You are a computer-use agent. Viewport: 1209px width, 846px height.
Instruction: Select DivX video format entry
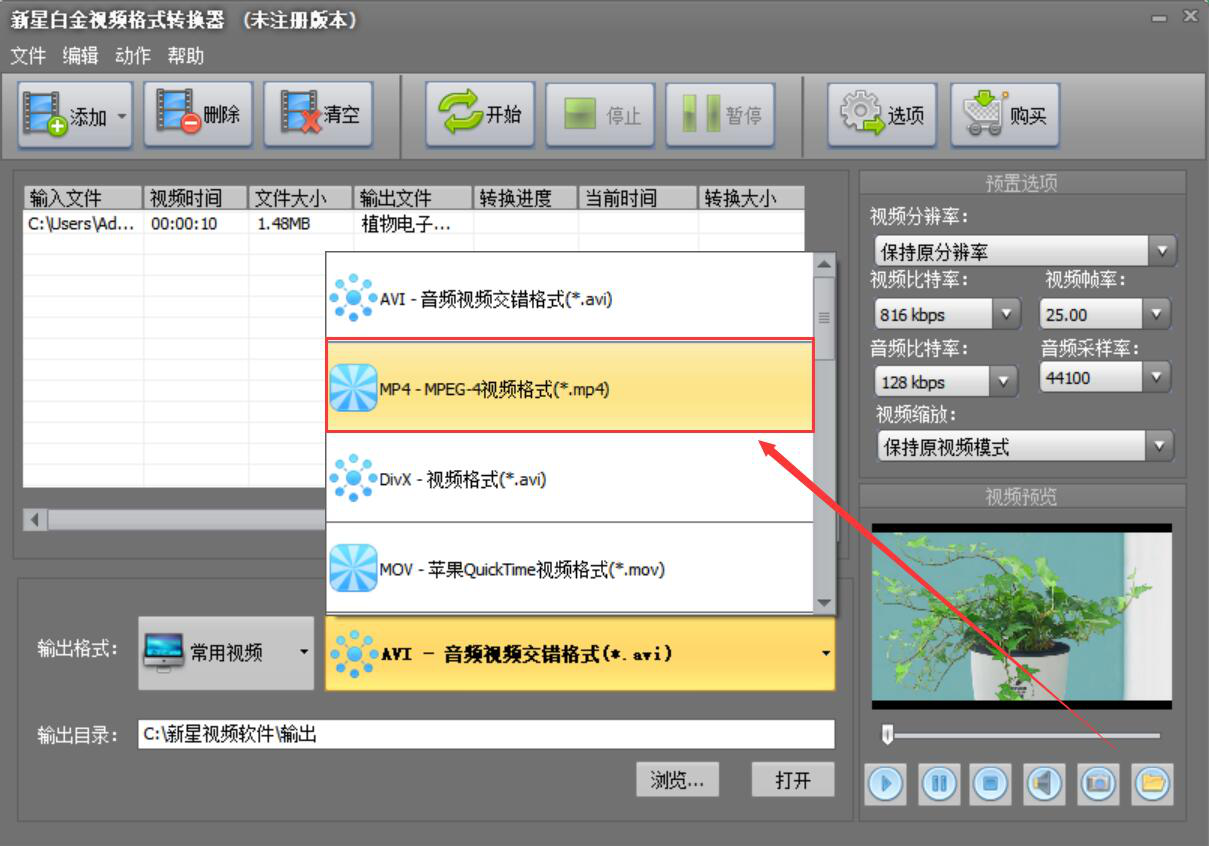[x=570, y=478]
